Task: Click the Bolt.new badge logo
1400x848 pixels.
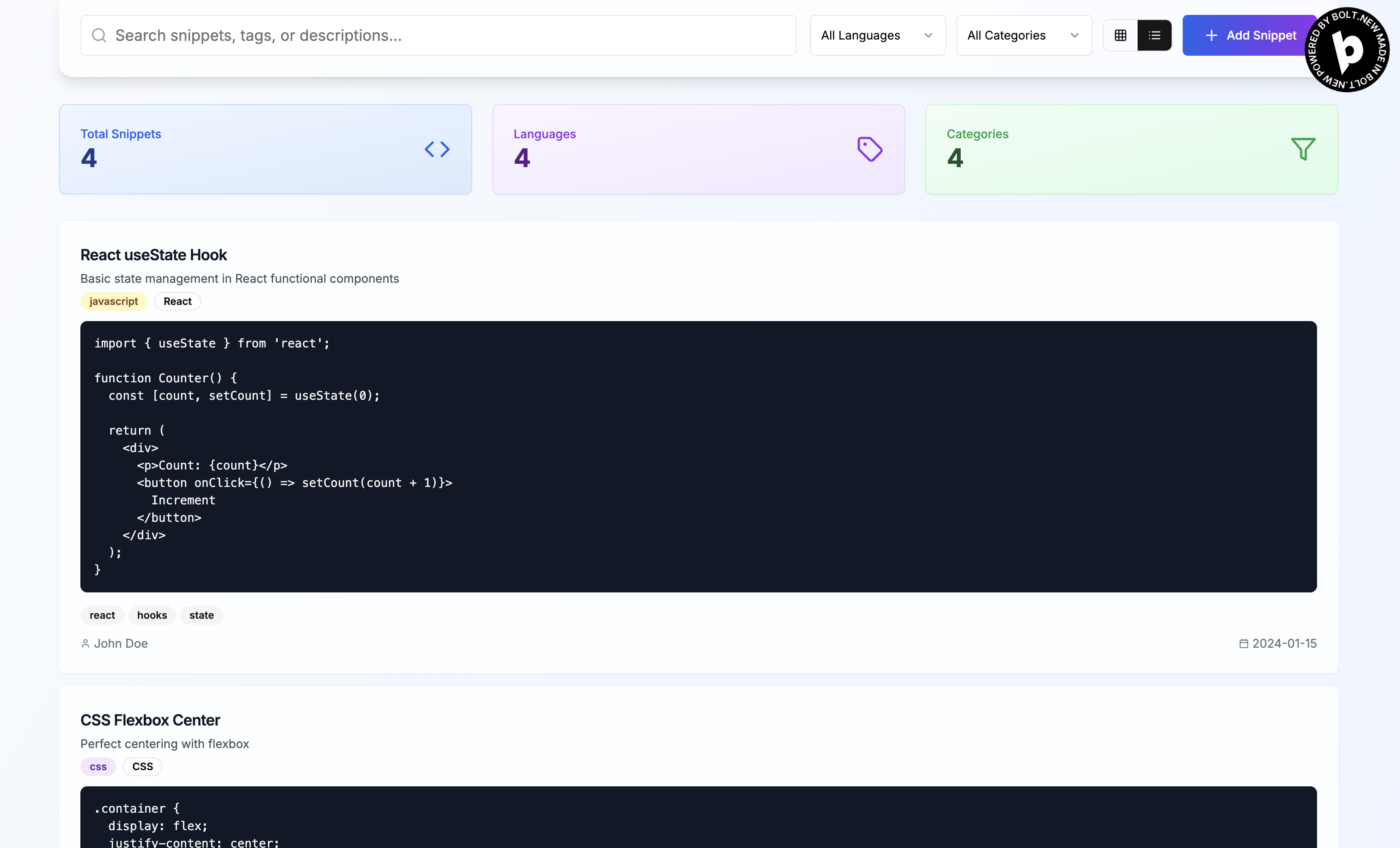Action: click(x=1346, y=50)
